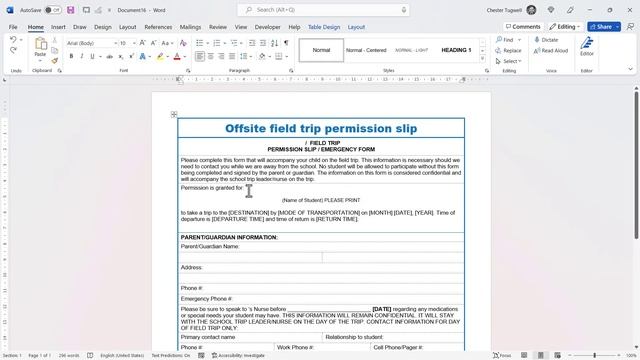Click the Cut scissors icon
This screenshot has height=360, width=640.
[54, 40]
